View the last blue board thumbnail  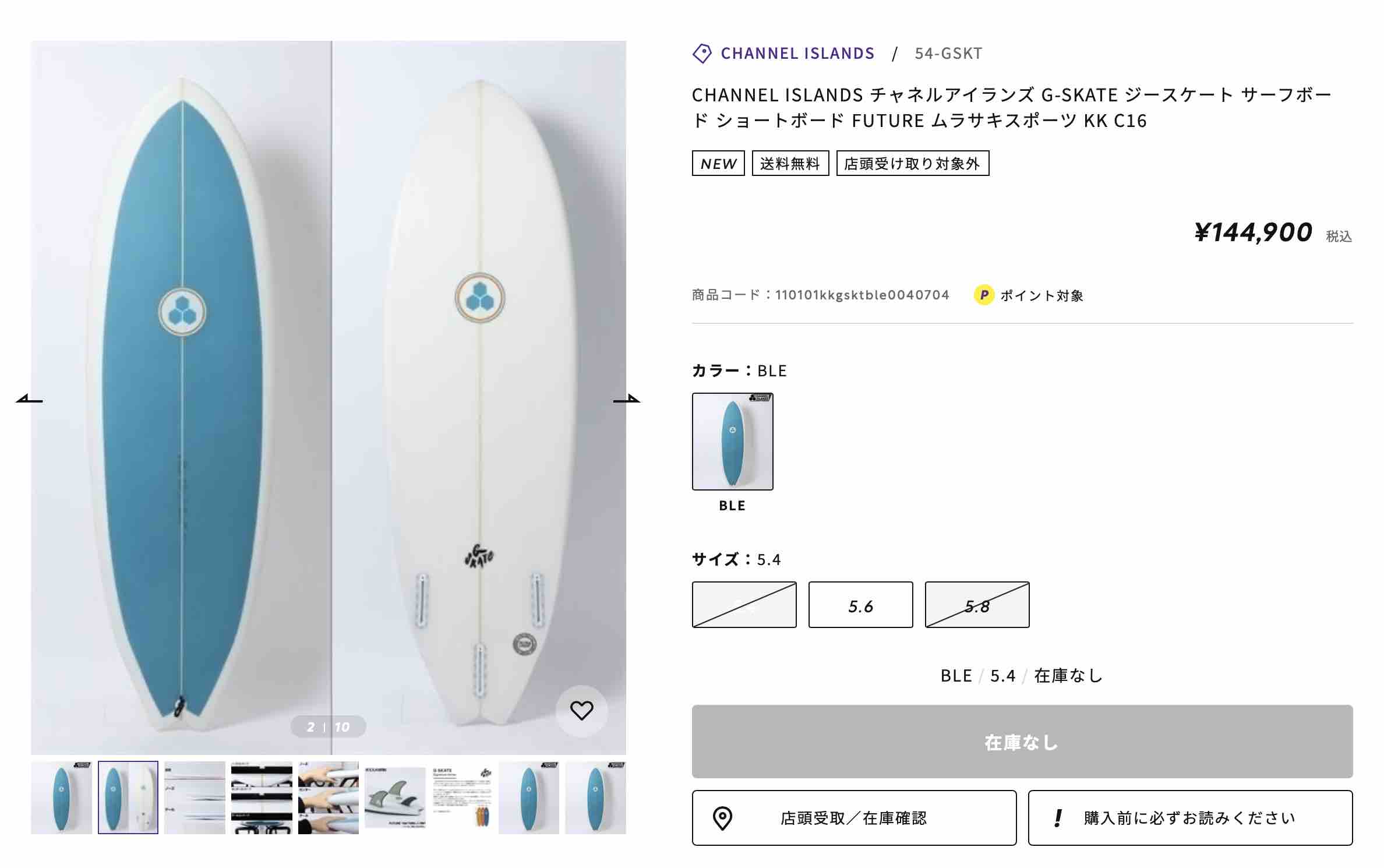(x=595, y=798)
